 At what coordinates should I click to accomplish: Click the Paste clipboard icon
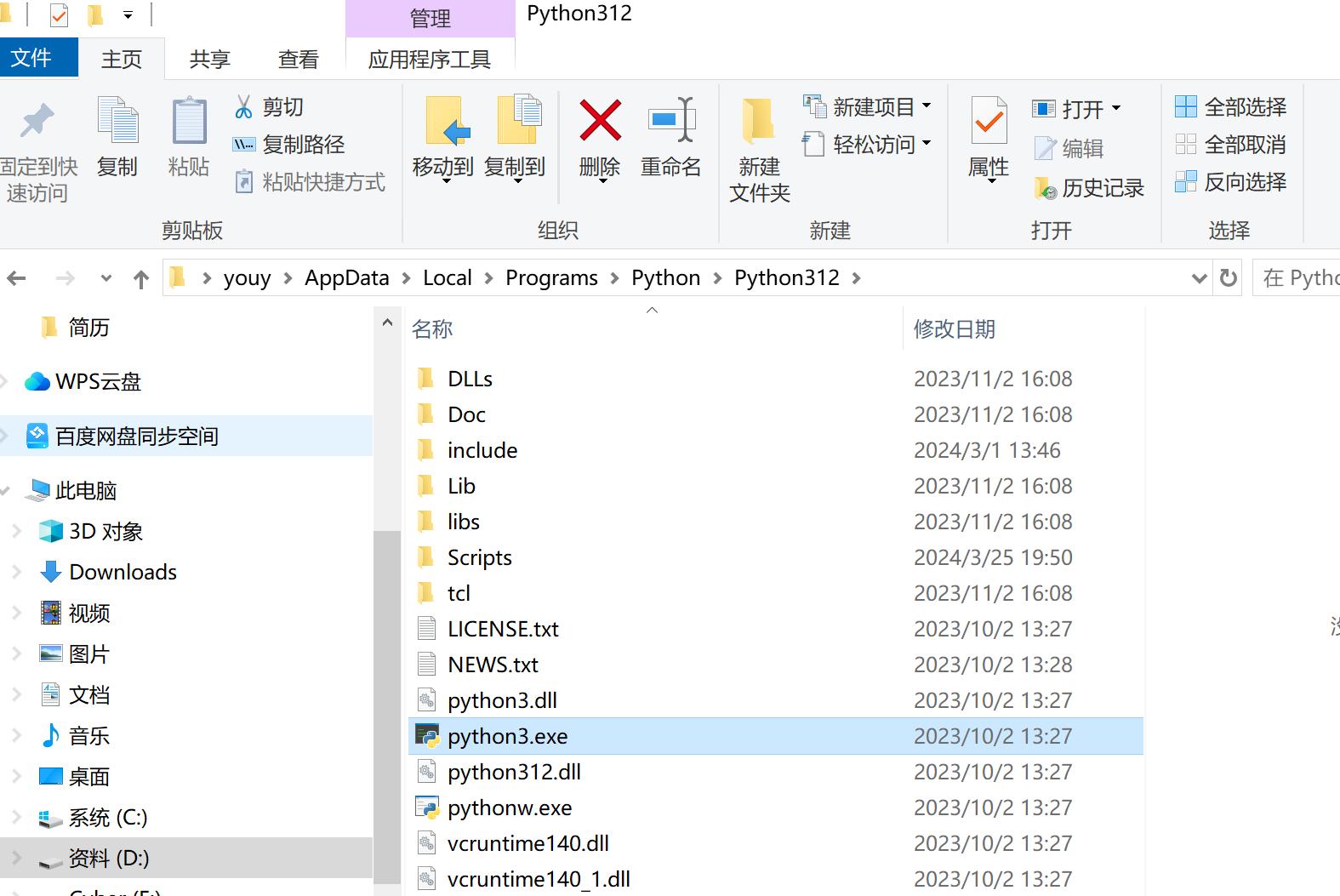(x=189, y=120)
